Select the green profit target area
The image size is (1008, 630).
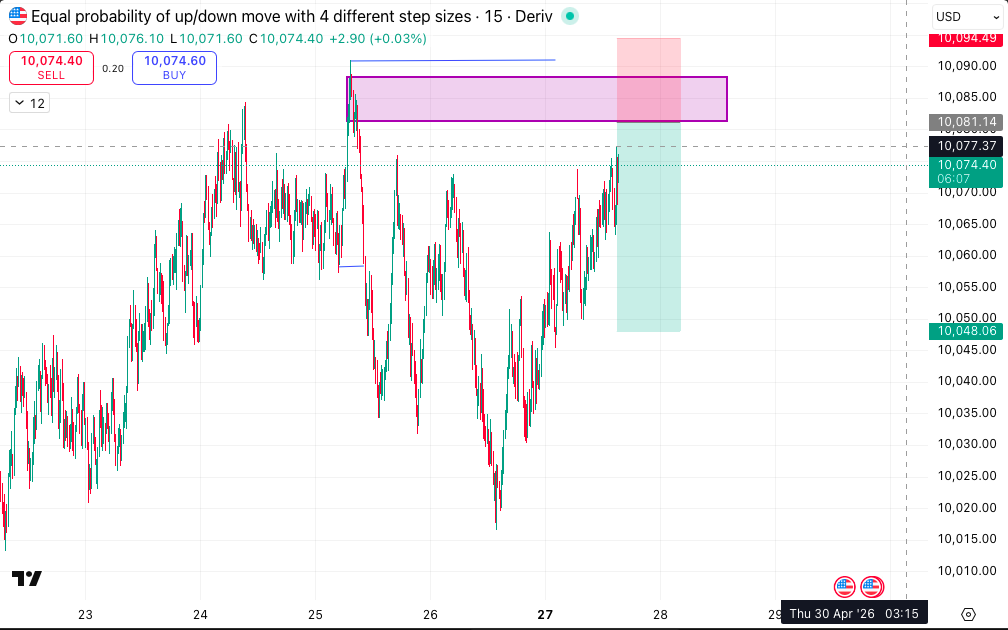[x=649, y=226]
